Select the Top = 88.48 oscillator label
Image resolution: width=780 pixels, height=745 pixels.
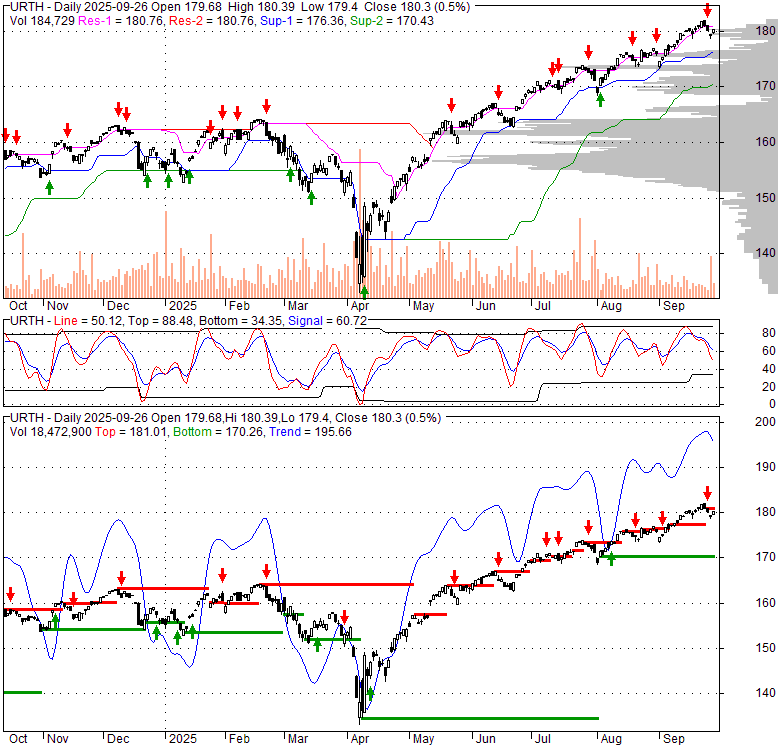coord(159,321)
